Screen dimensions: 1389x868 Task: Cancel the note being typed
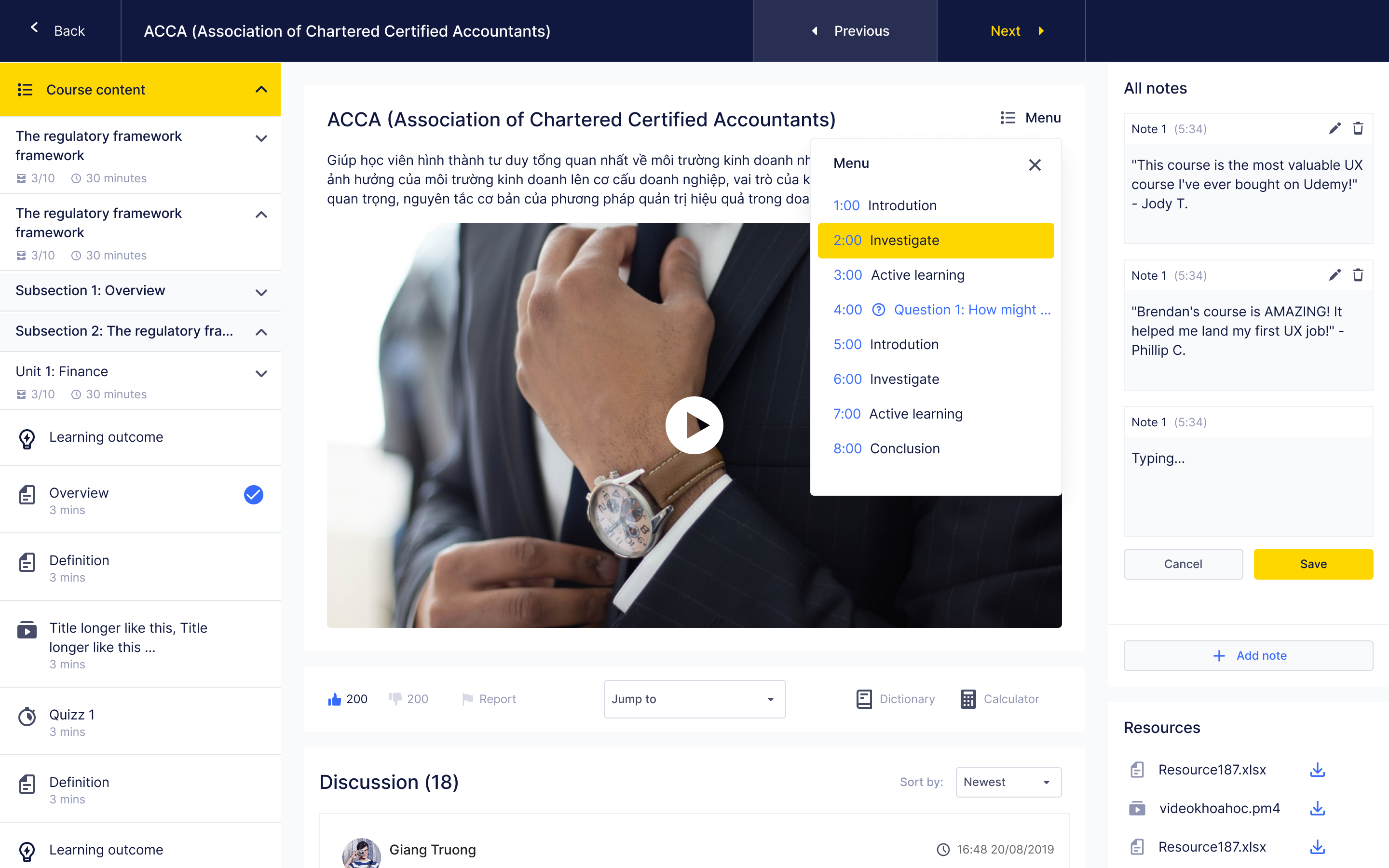[1183, 564]
